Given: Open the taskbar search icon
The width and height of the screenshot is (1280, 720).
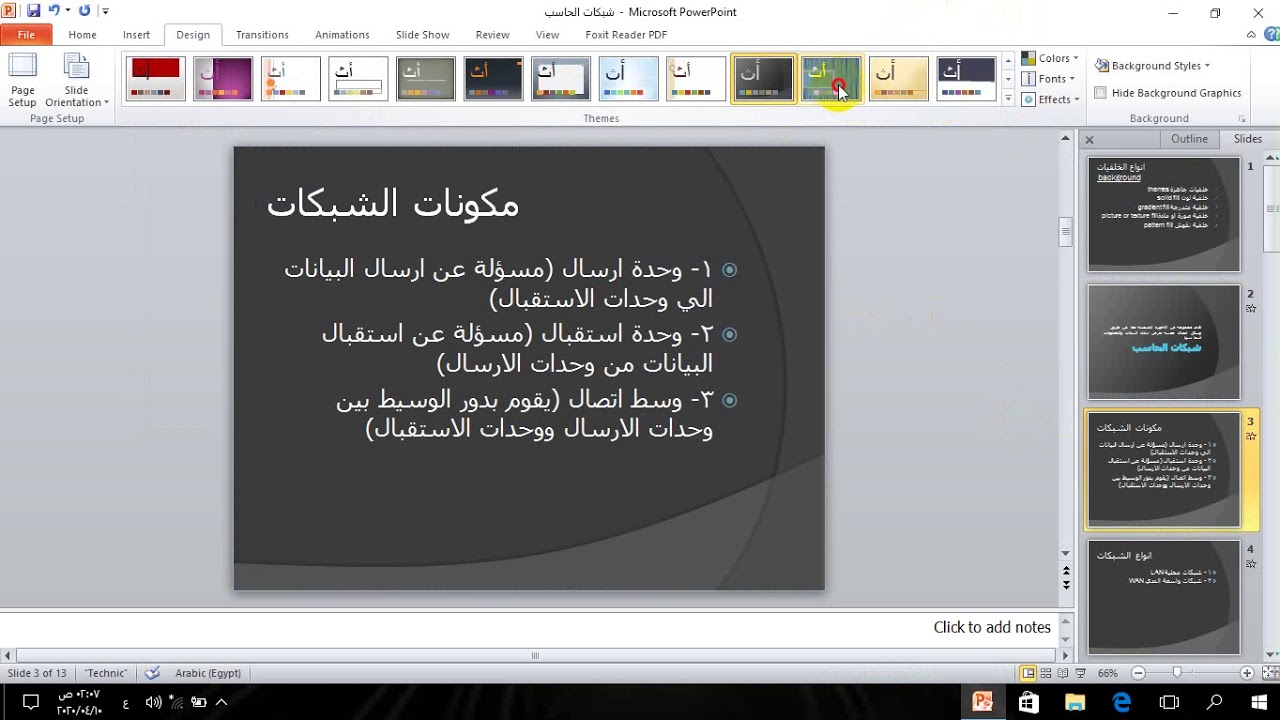Looking at the screenshot, I should [x=1214, y=702].
